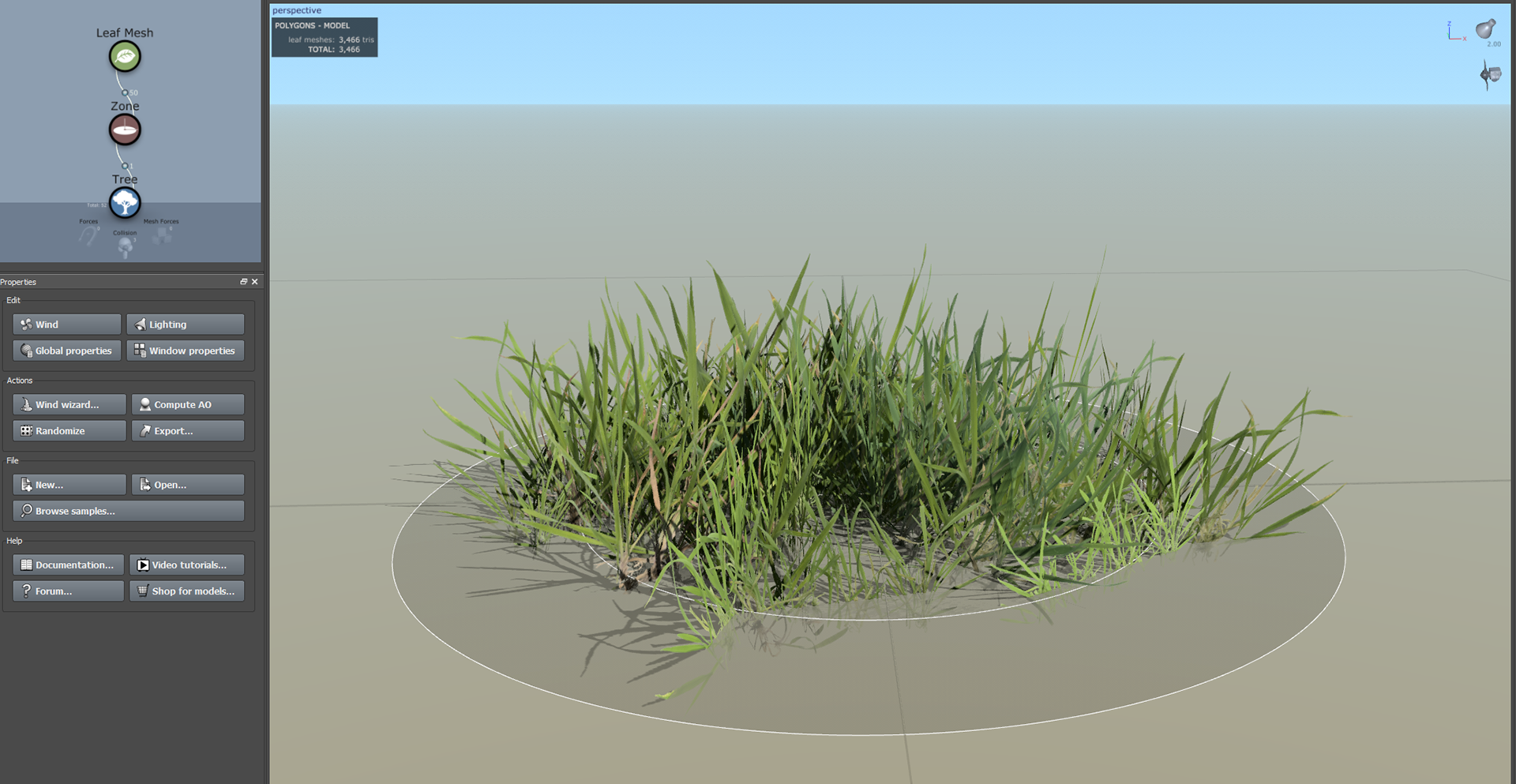The image size is (1516, 784).
Task: Open Shop for models
Action: coord(187,591)
